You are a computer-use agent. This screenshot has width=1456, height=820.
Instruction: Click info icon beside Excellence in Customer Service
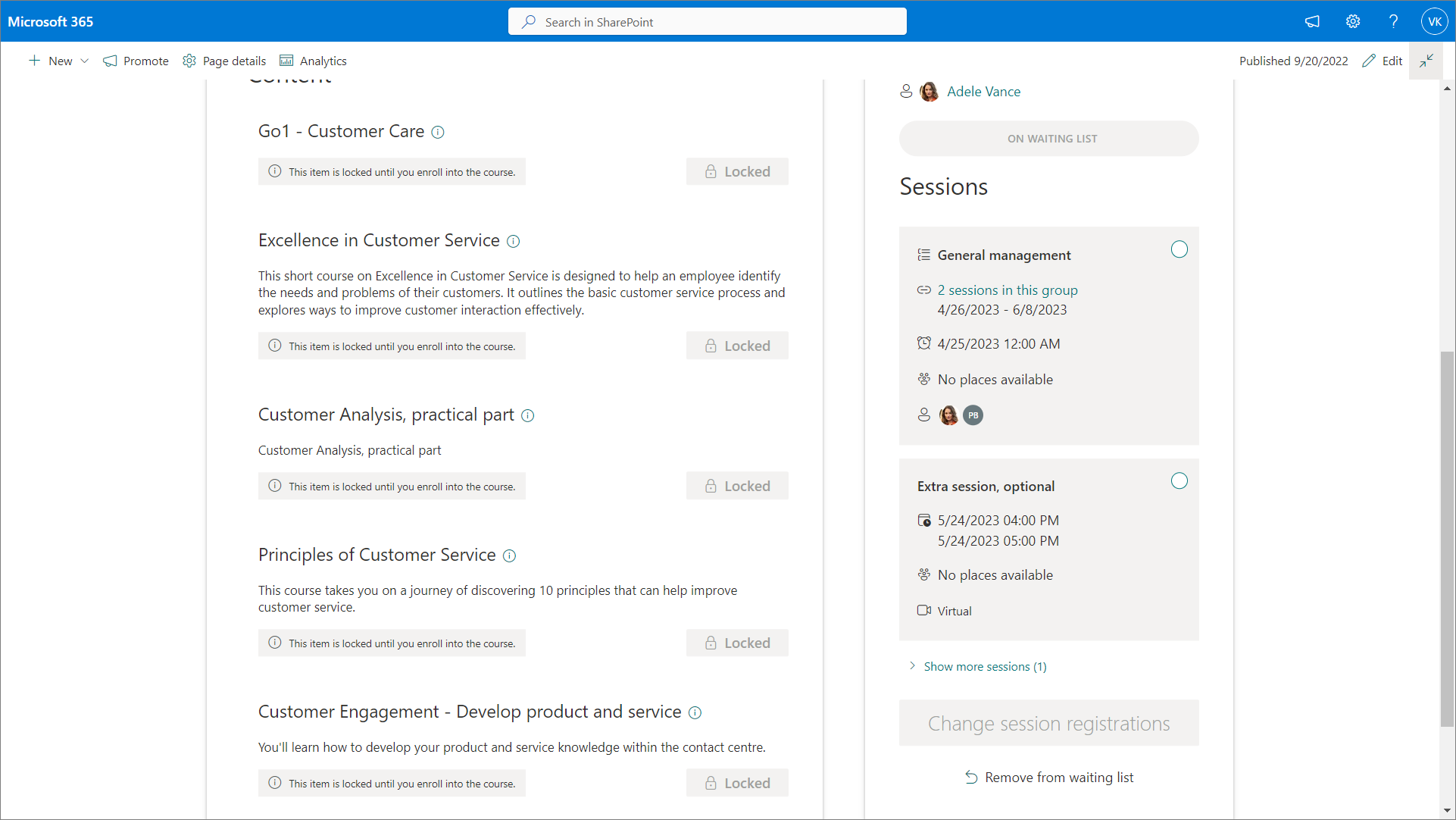(x=513, y=242)
